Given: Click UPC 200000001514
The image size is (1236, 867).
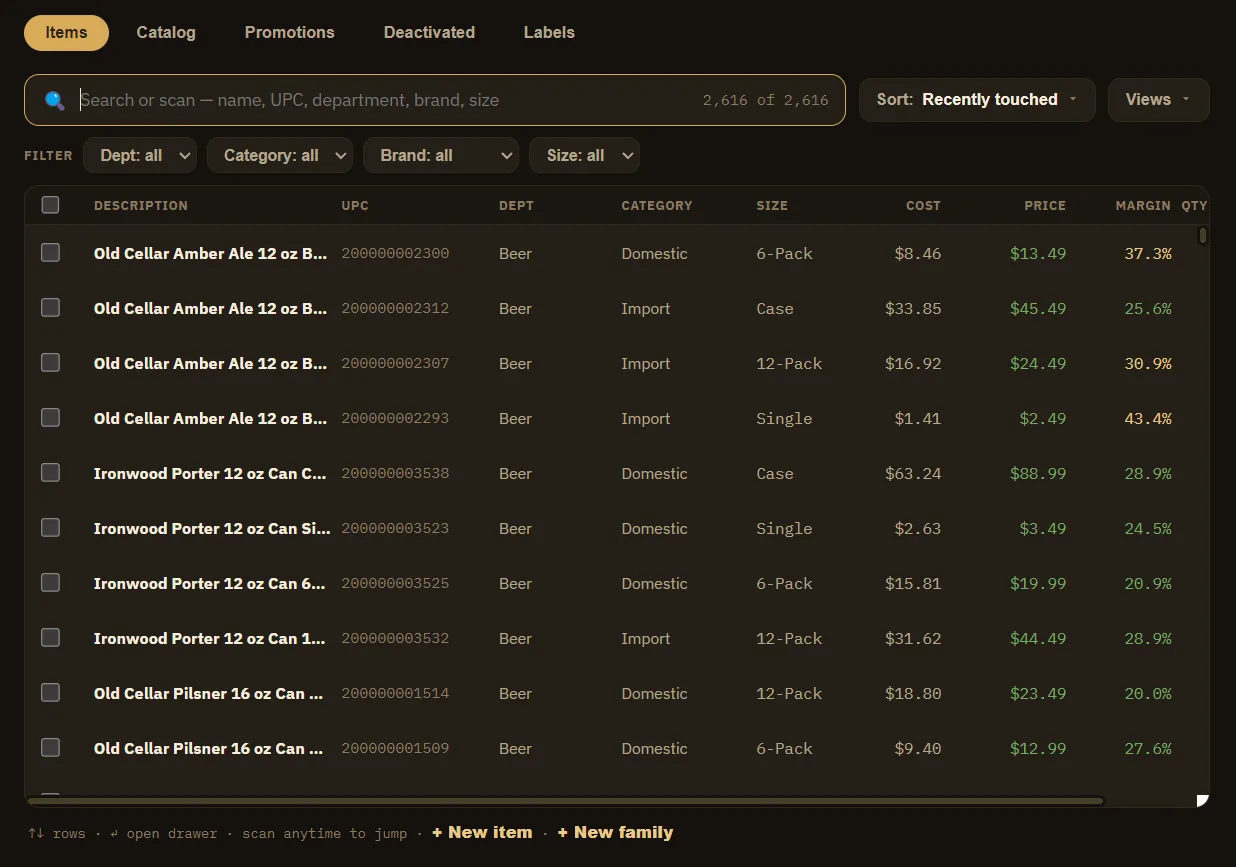Looking at the screenshot, I should click(395, 693).
